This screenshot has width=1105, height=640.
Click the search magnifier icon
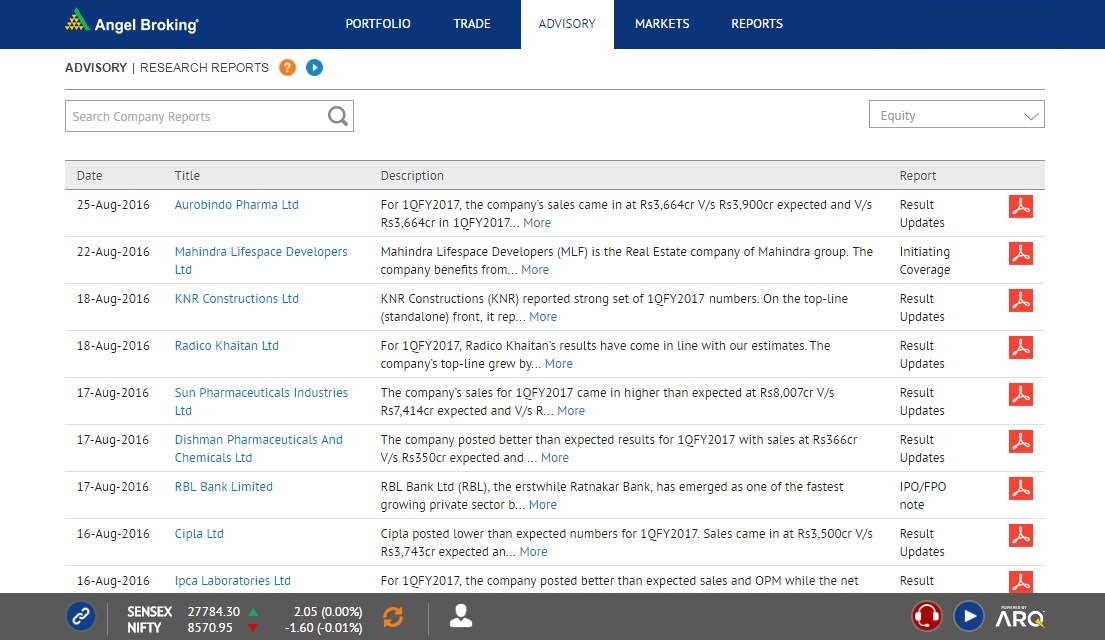coord(339,116)
